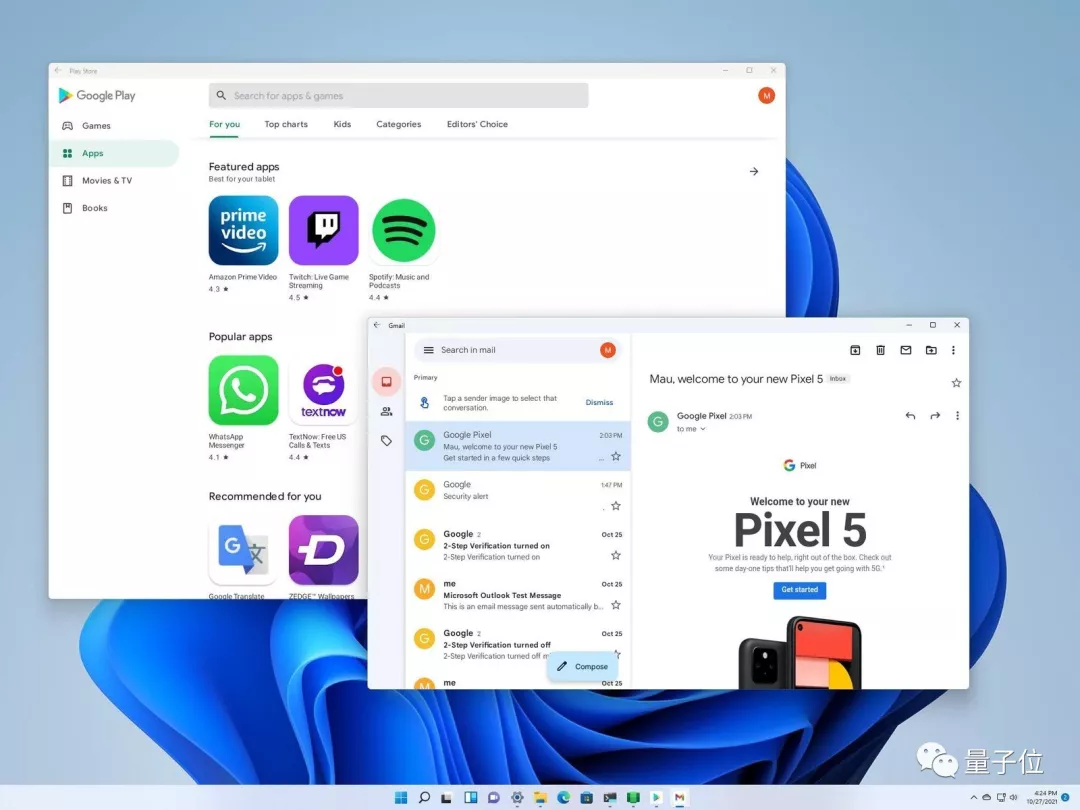Open ZEDGE Wallpapers app icon

coord(323,550)
